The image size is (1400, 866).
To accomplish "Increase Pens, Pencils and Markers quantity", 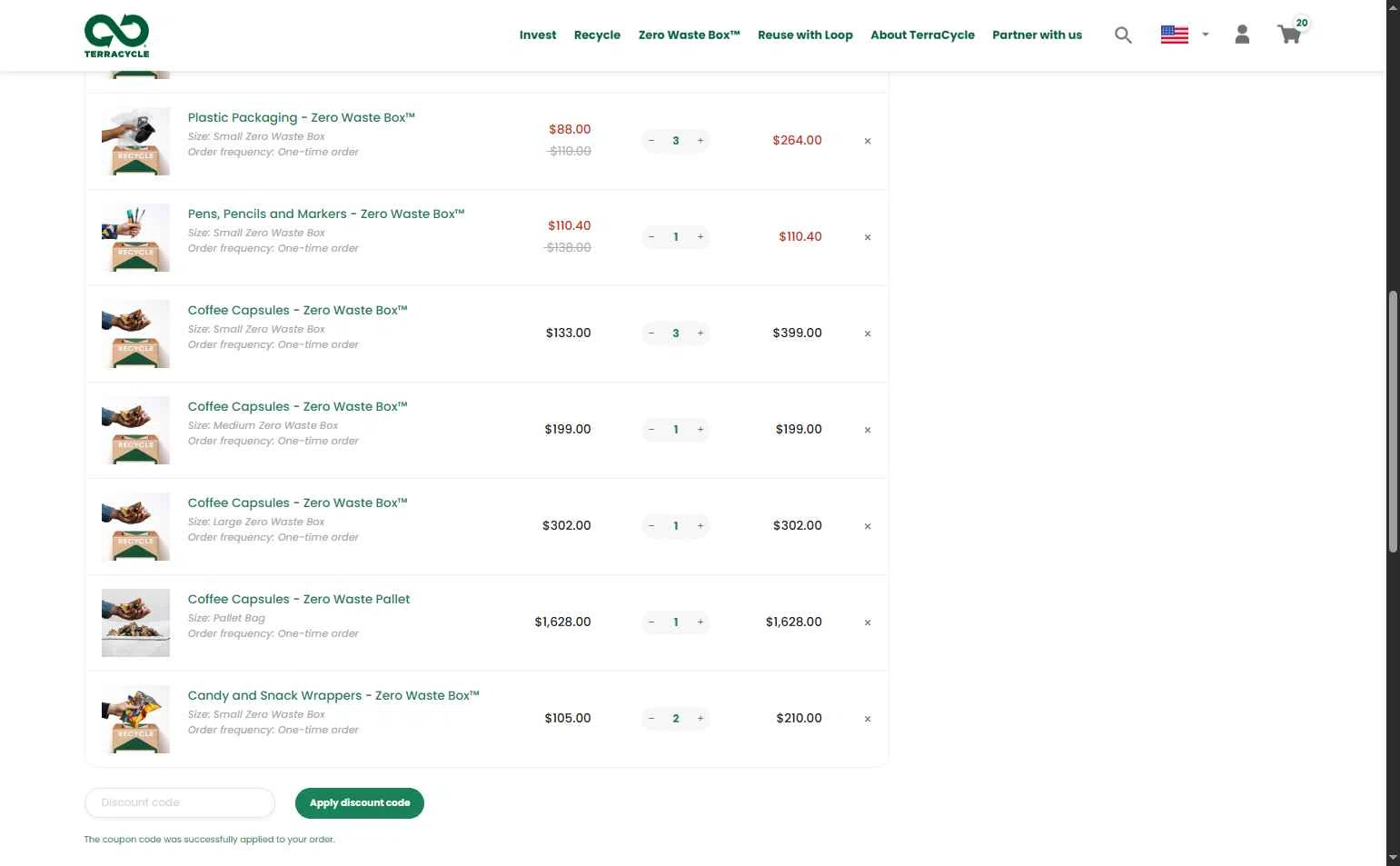I will click(700, 237).
